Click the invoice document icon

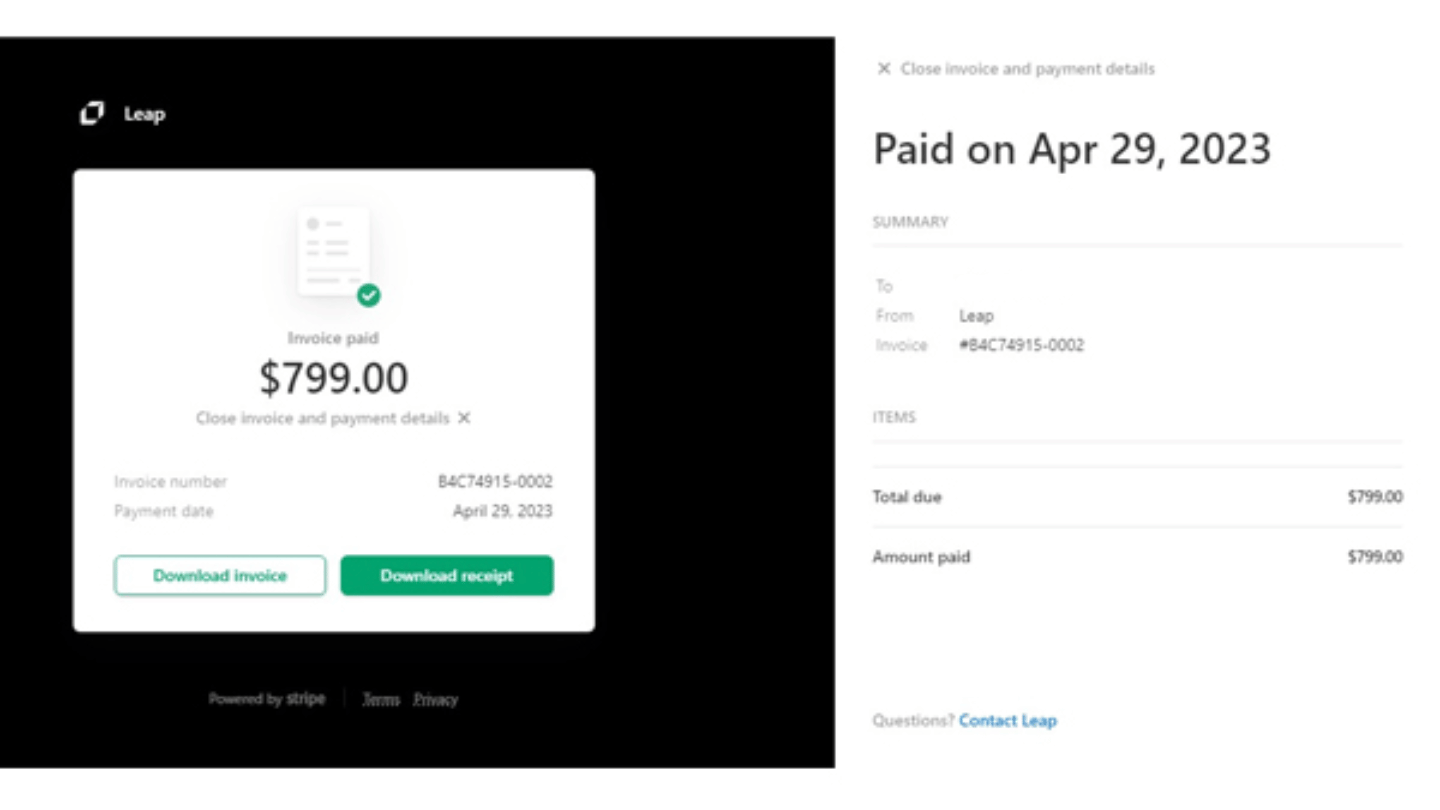click(333, 252)
